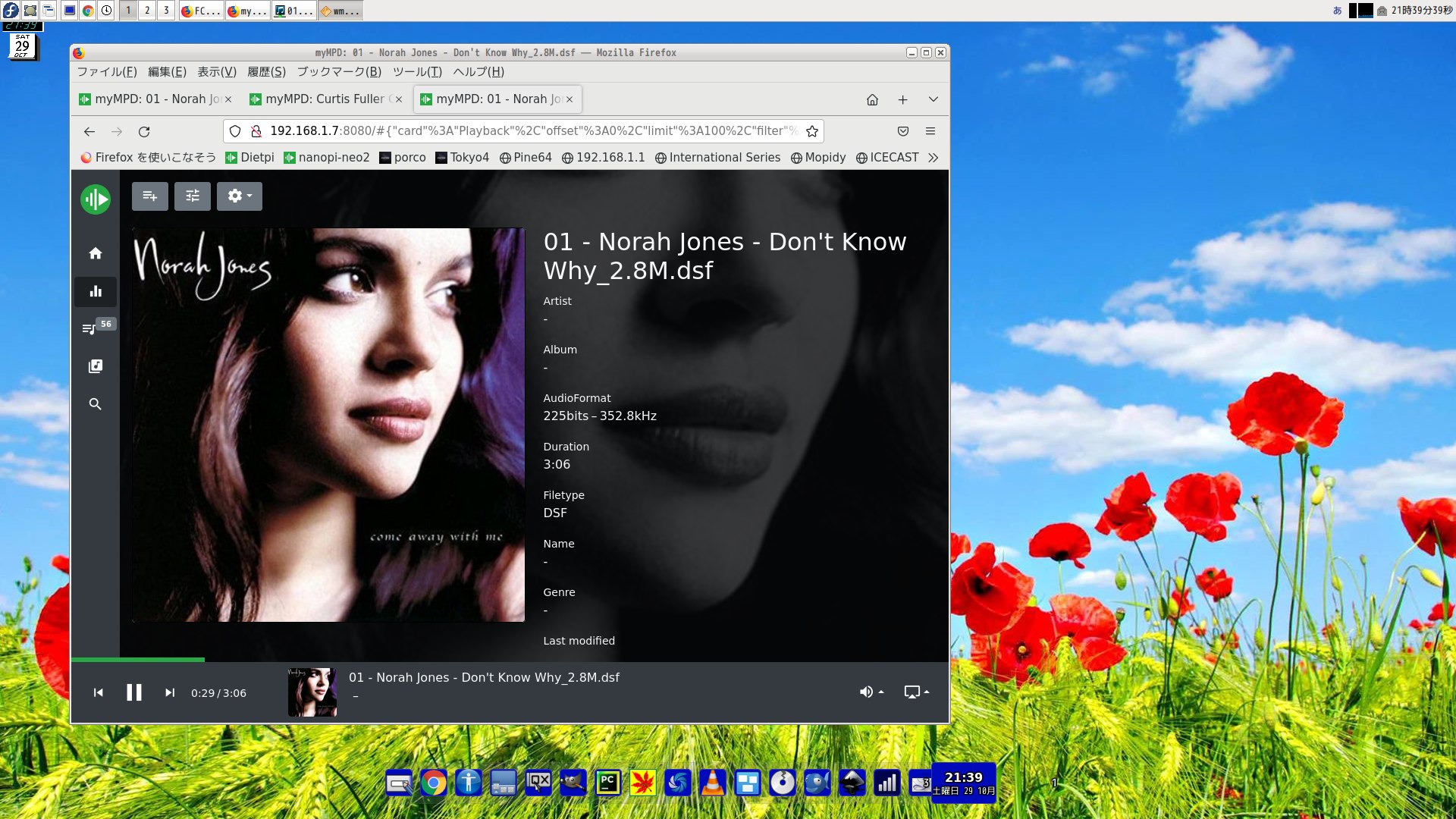Image resolution: width=1456 pixels, height=819 pixels.
Task: Click the add-to-queue toolbar button
Action: 150,196
